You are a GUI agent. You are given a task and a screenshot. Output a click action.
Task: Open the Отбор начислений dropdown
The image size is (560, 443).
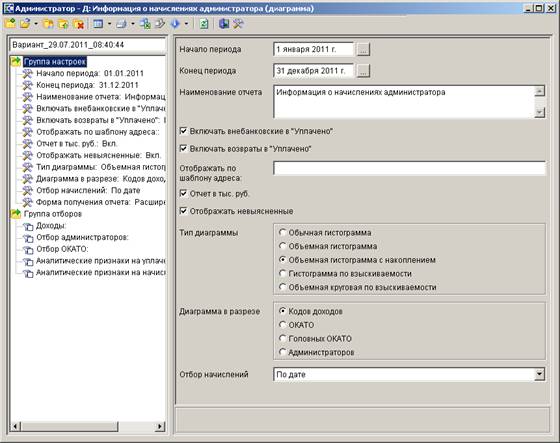[x=540, y=374]
